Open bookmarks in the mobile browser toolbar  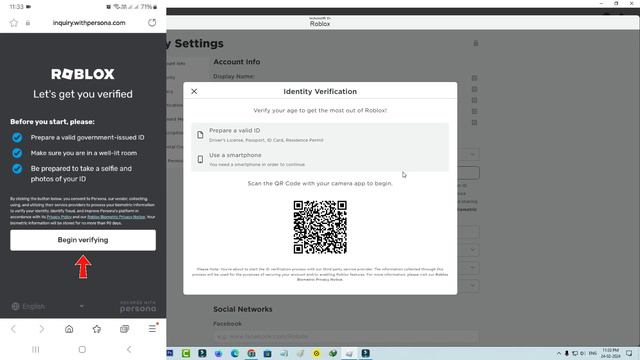click(x=97, y=329)
